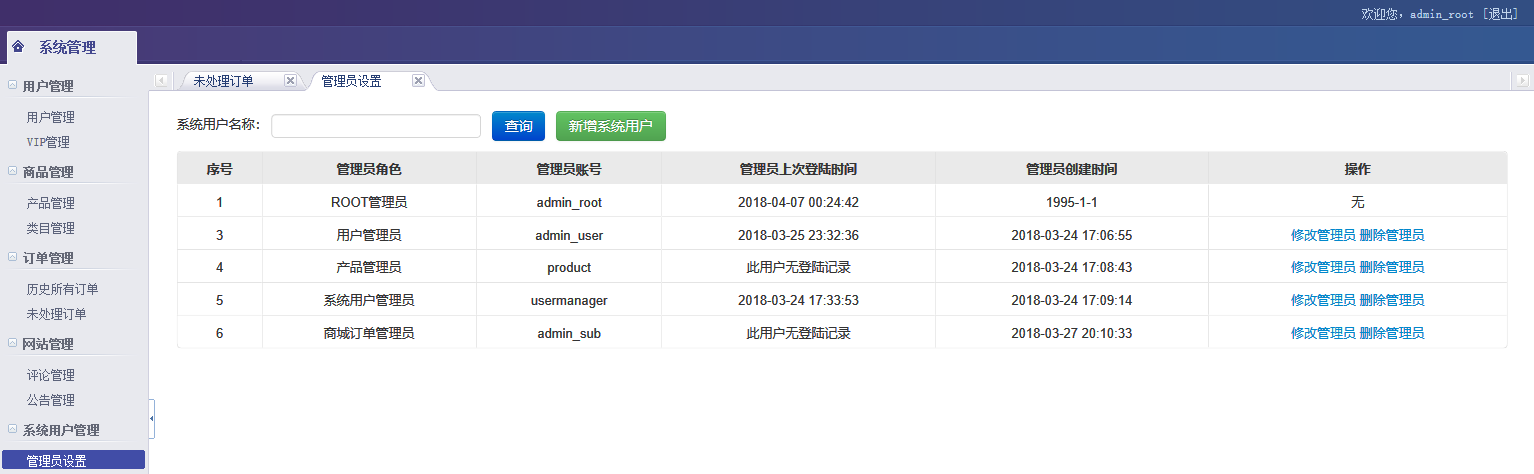Click 修改管理员 for admin_user

click(1323, 235)
